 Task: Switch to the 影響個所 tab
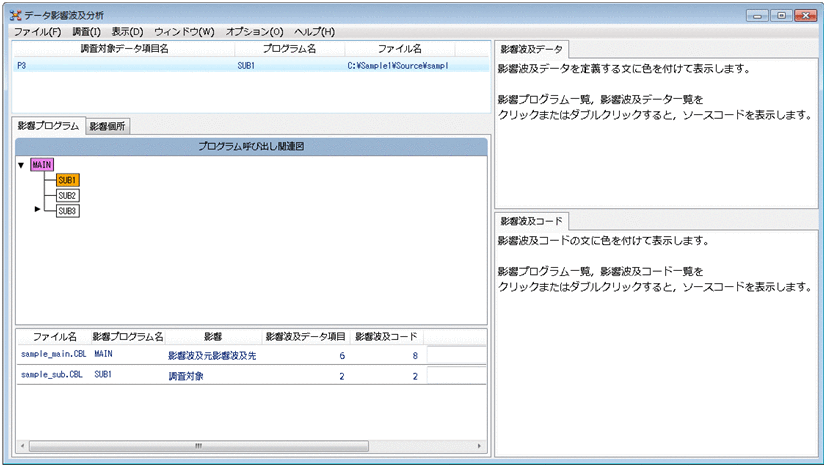pos(107,127)
